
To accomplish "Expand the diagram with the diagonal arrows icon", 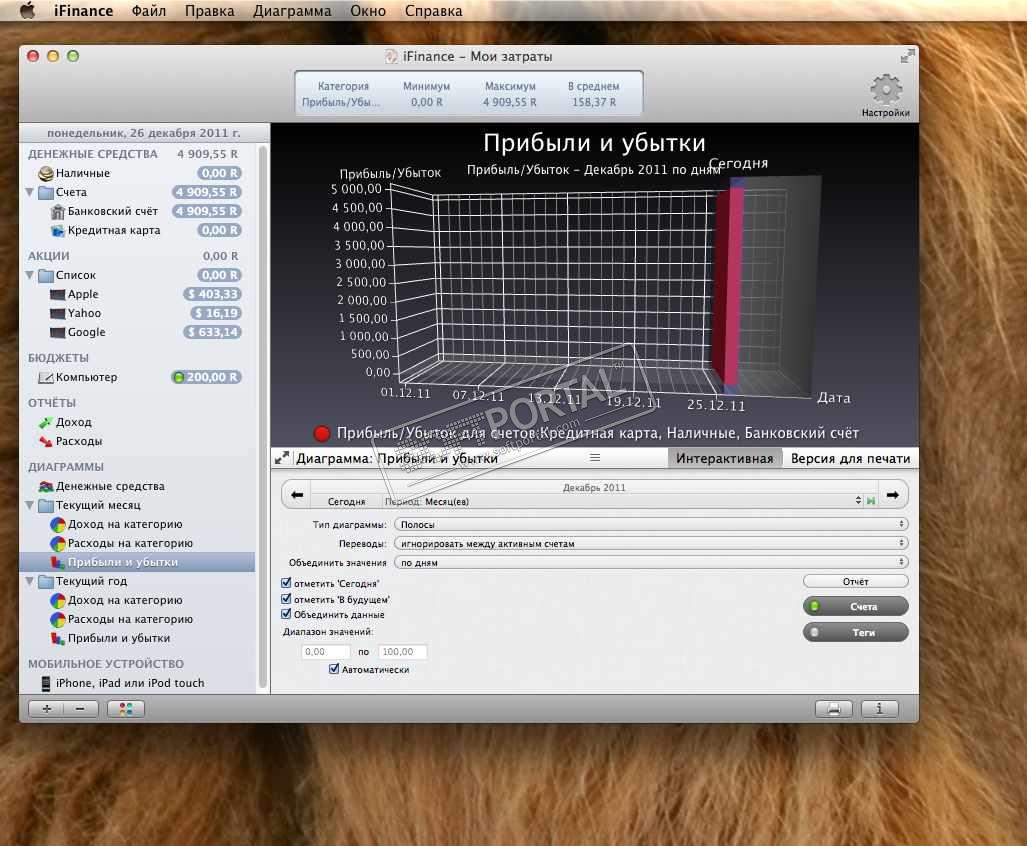I will pos(282,458).
